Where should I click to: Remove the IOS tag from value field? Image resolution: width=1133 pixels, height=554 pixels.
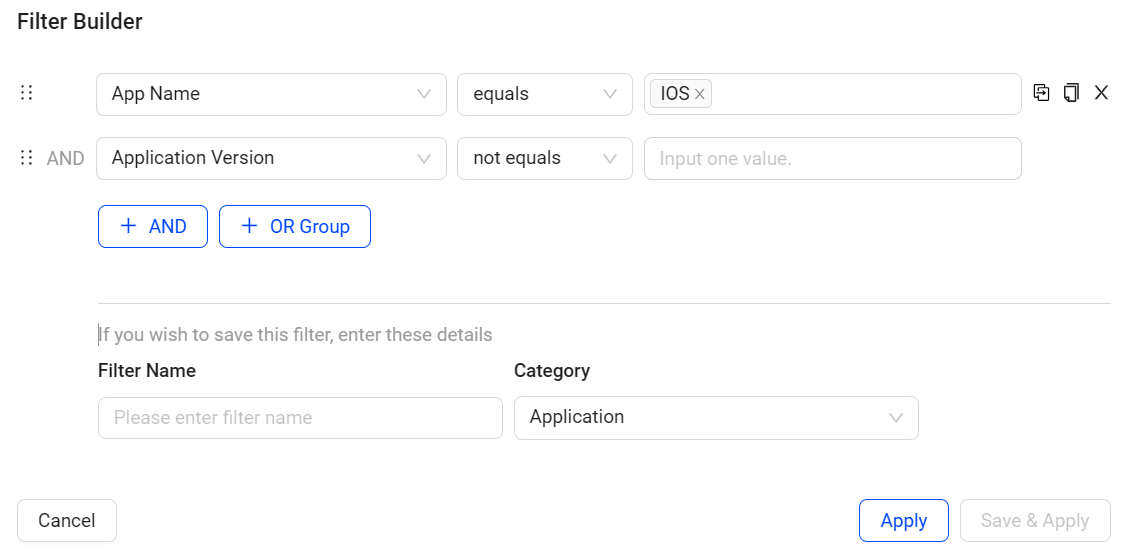700,94
